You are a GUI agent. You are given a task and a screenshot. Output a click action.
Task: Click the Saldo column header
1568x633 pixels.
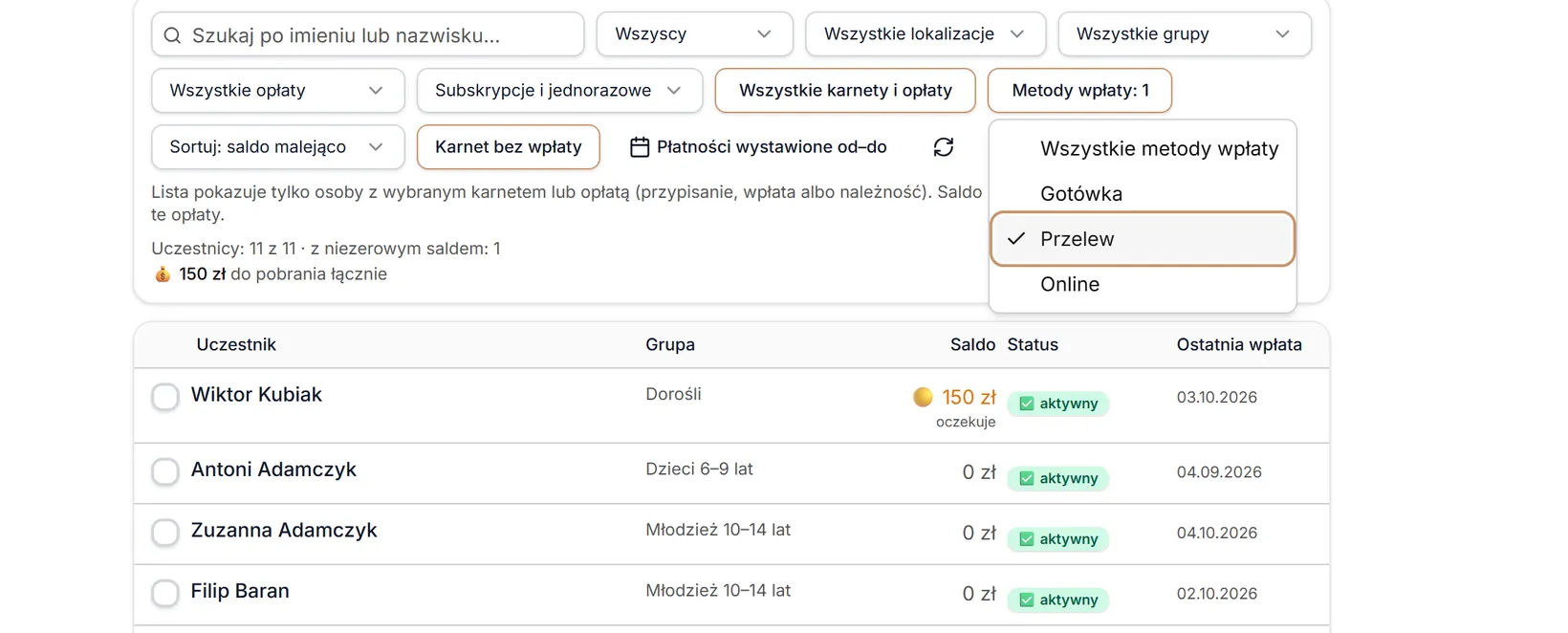pos(972,345)
